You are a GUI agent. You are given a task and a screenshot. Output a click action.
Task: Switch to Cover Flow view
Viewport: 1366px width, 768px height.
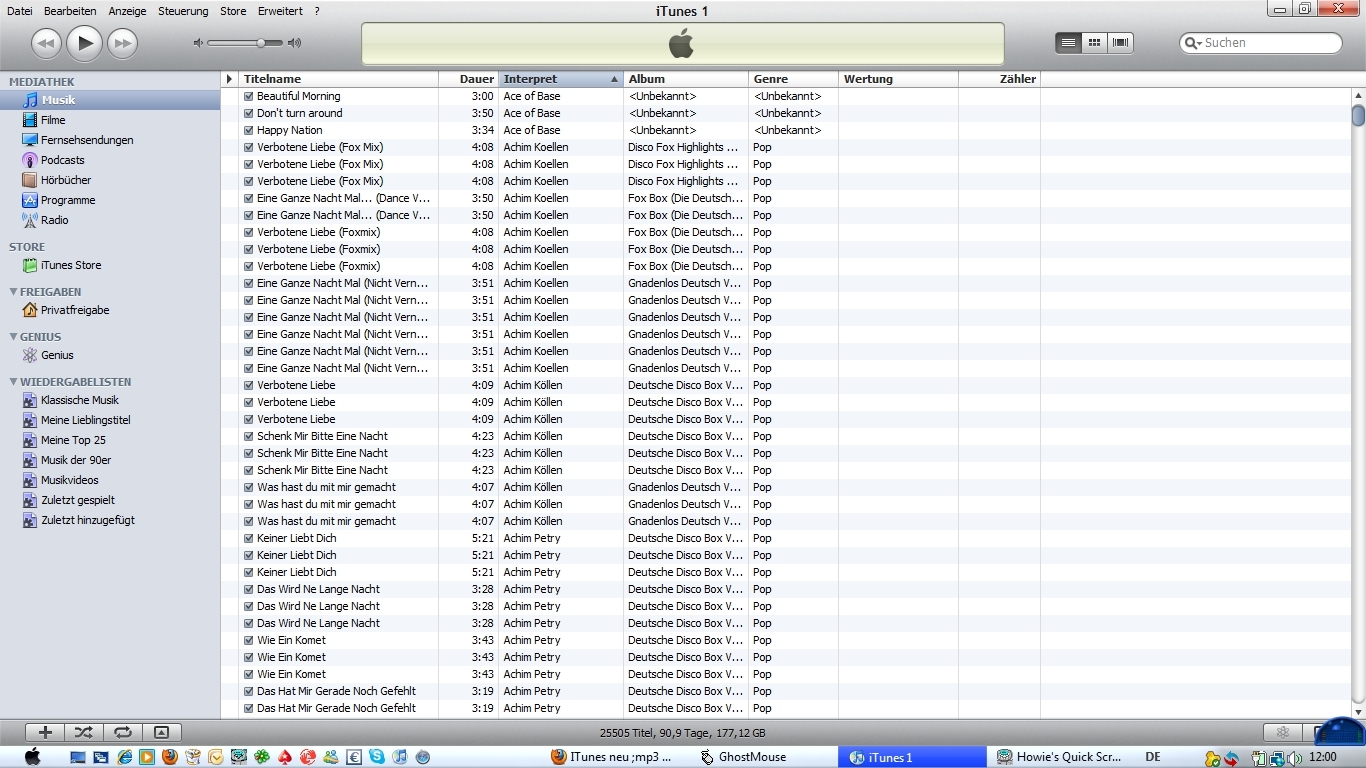(1121, 42)
